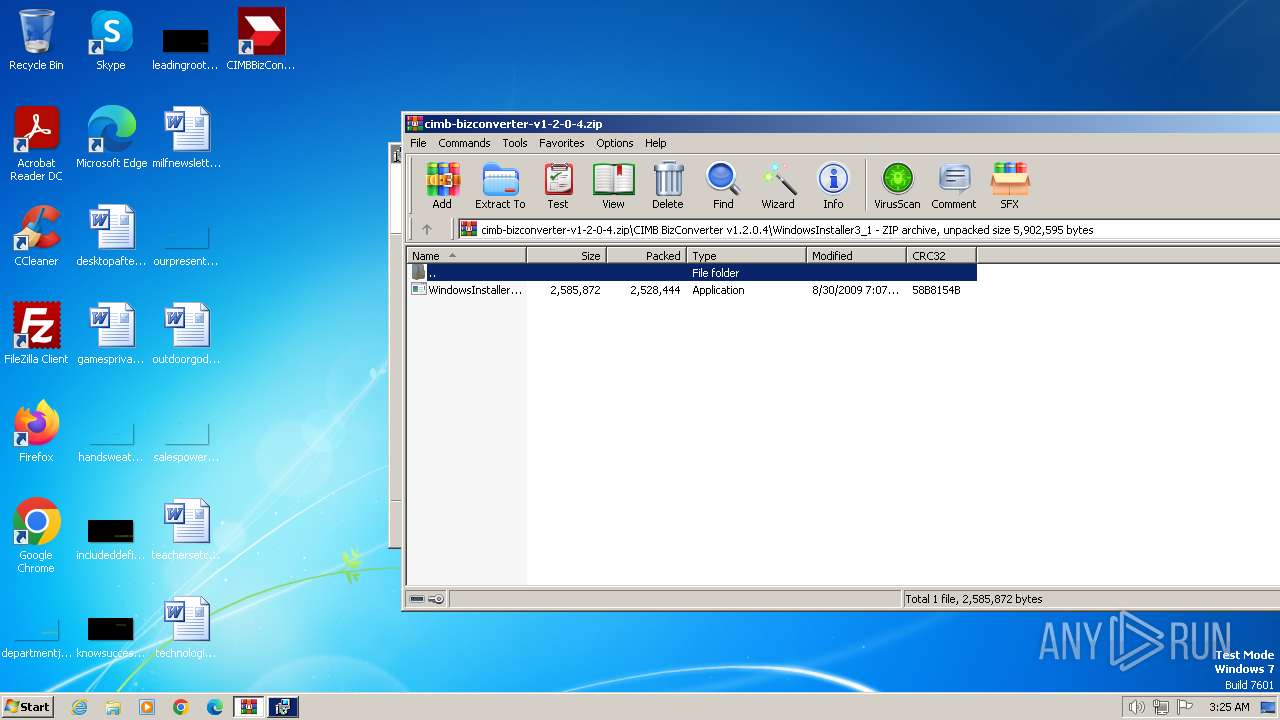This screenshot has height=720, width=1280.
Task: Show archive Info
Action: pyautogui.click(x=833, y=186)
